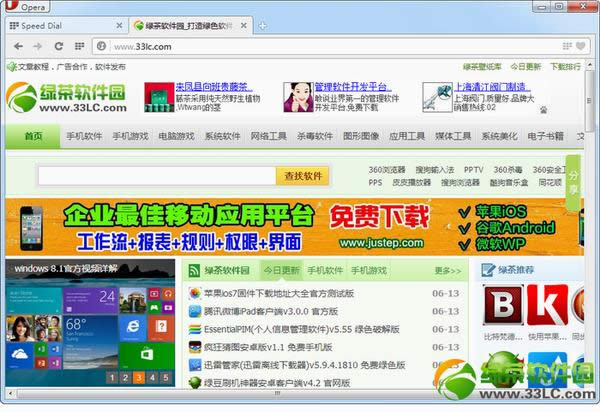Open the 分享 share side tab
The width and height of the screenshot is (600, 412).
[x=573, y=182]
